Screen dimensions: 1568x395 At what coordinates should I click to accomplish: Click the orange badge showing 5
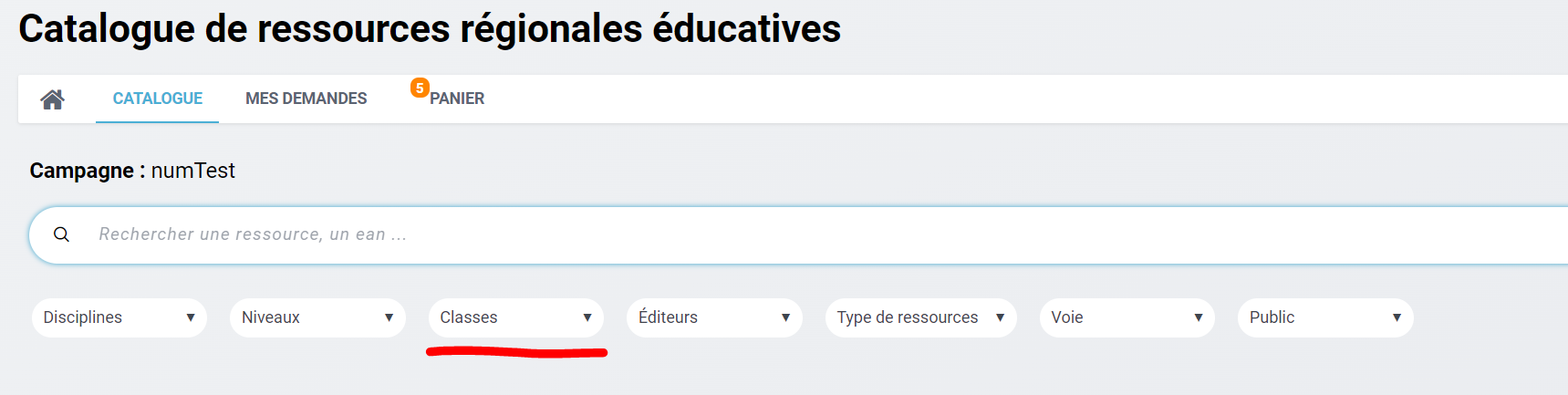coord(420,88)
